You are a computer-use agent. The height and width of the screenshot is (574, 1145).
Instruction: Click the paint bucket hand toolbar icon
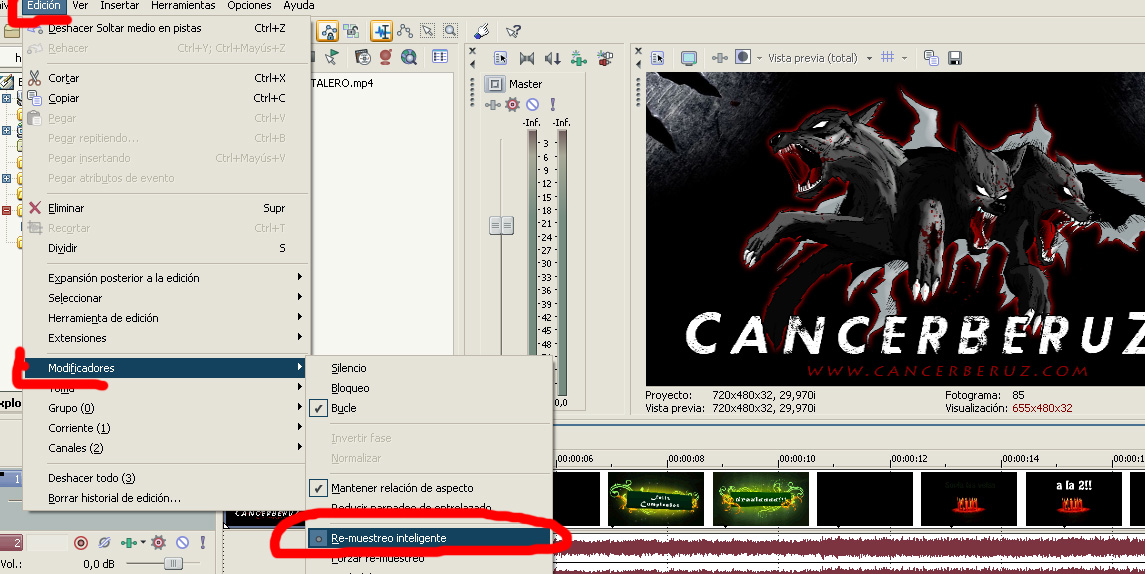point(481,31)
